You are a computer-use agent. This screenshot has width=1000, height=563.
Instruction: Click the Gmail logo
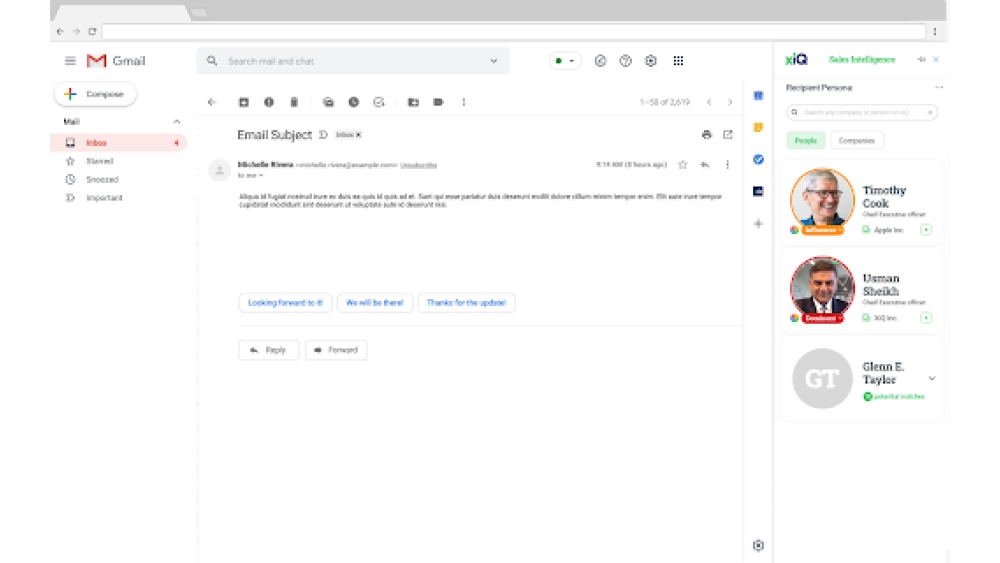coord(116,61)
